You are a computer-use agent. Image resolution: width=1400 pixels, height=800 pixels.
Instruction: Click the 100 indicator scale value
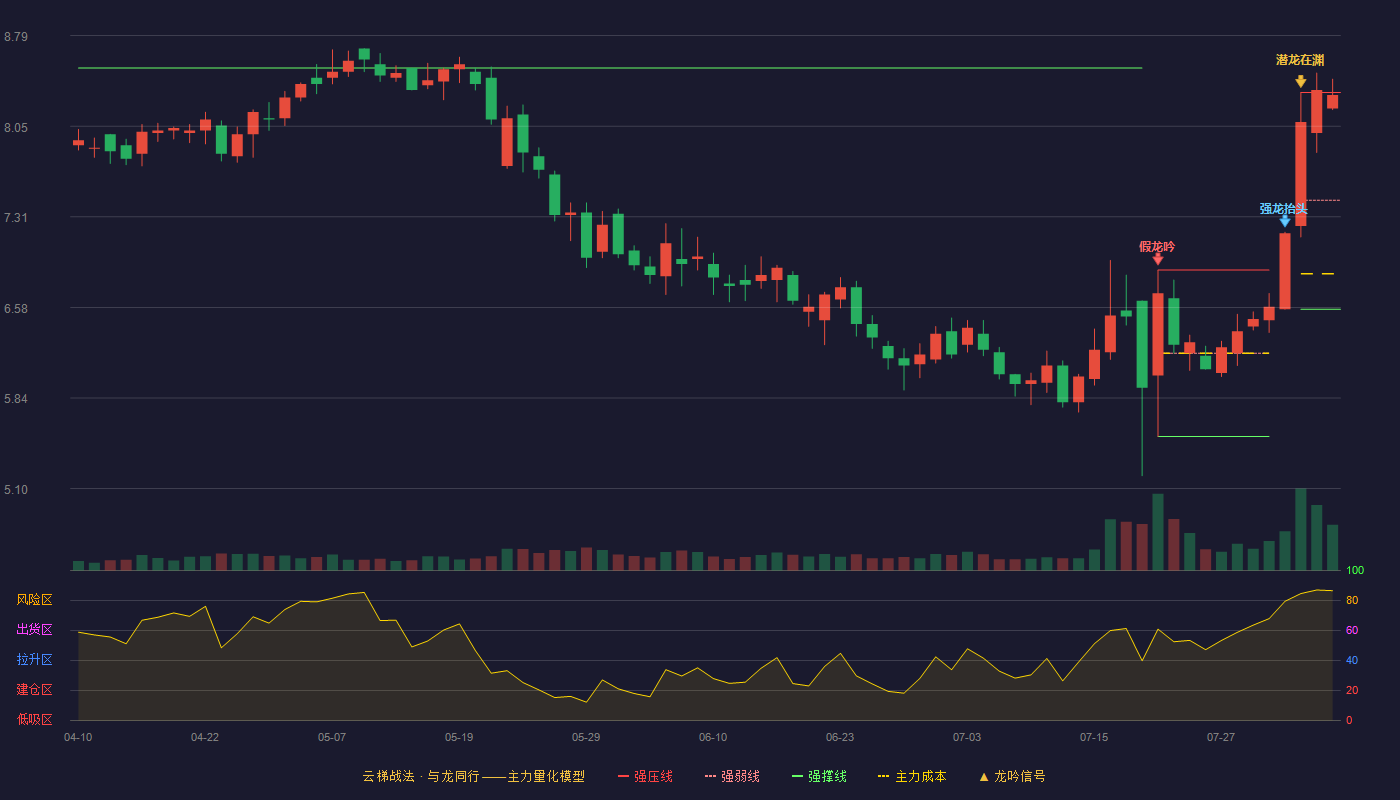coord(1355,570)
